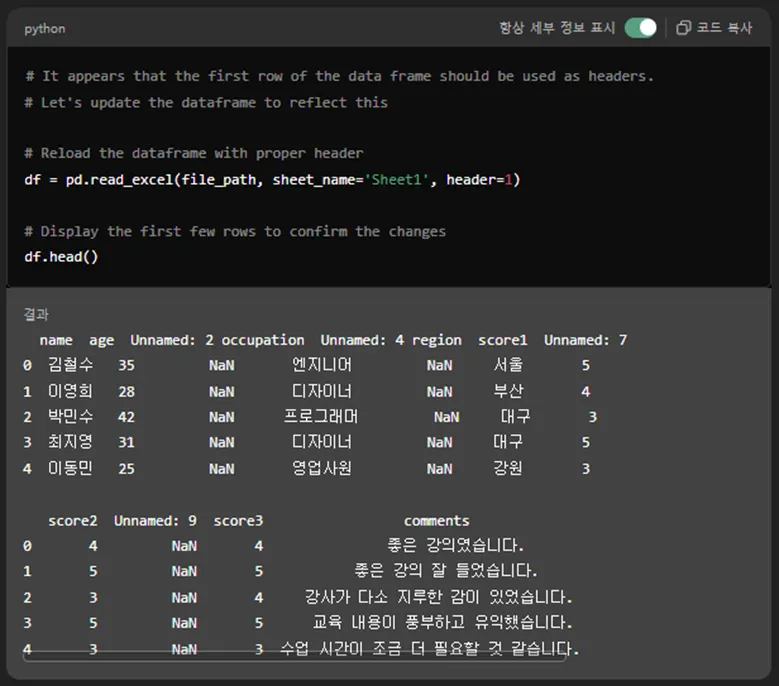The image size is (779, 686).
Task: Click the name cell 김철수
Action: tap(70, 365)
